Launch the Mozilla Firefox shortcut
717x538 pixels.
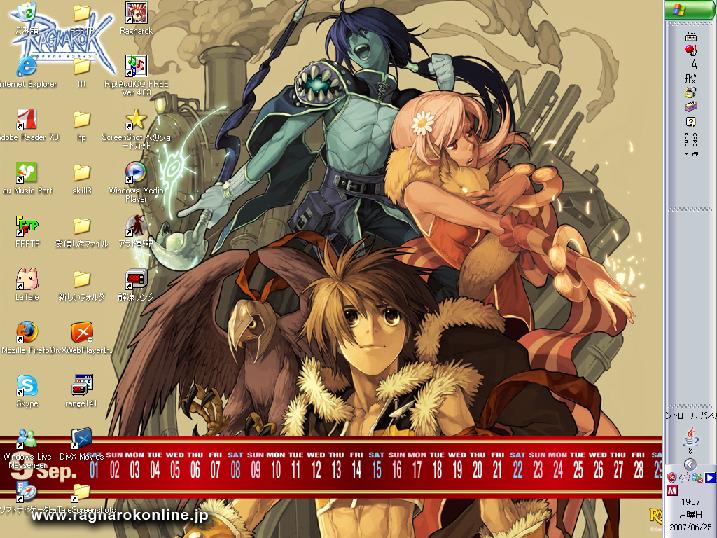pyautogui.click(x=27, y=338)
